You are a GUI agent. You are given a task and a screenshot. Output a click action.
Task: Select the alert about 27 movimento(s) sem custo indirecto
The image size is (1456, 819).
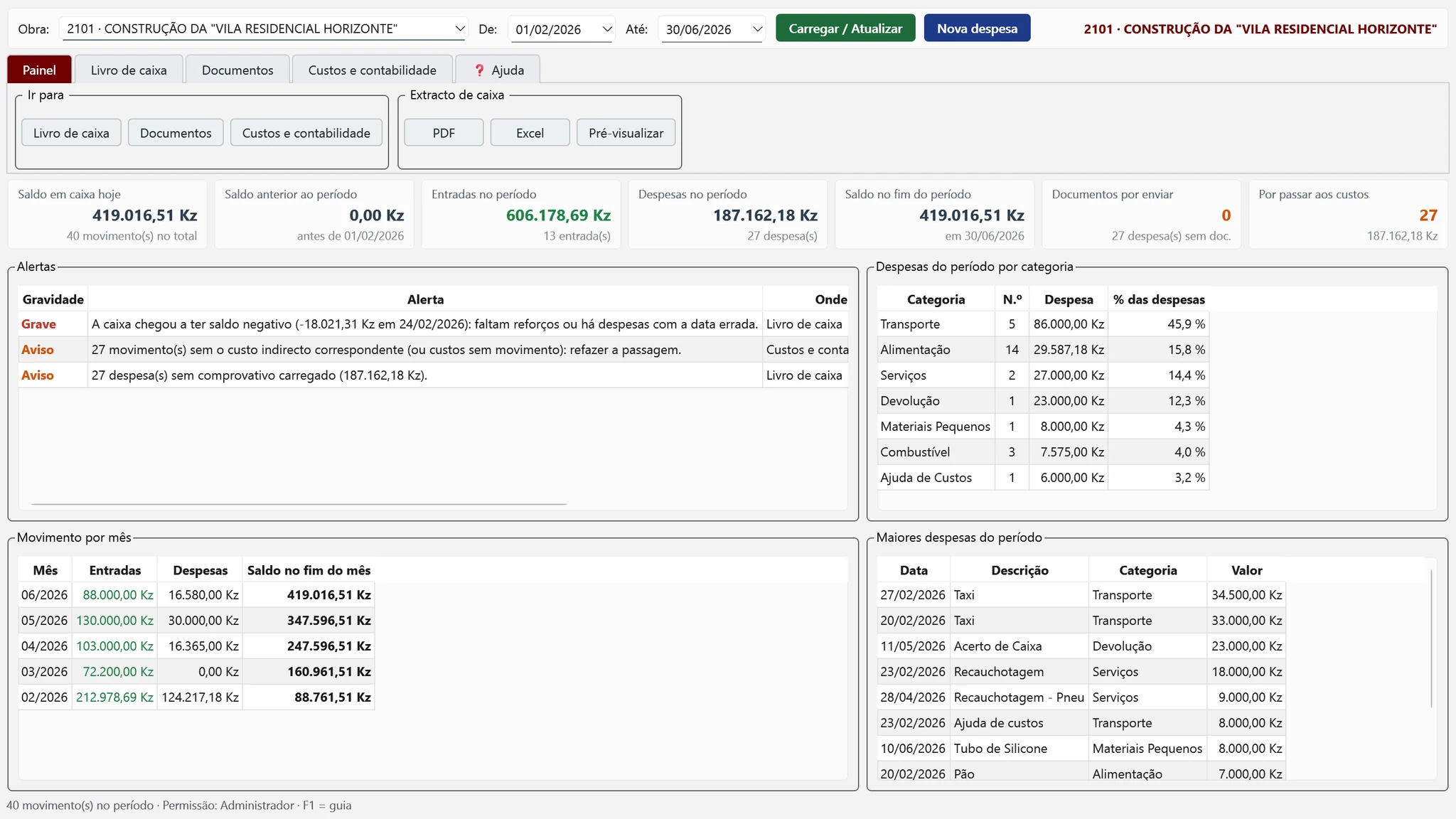tap(433, 350)
